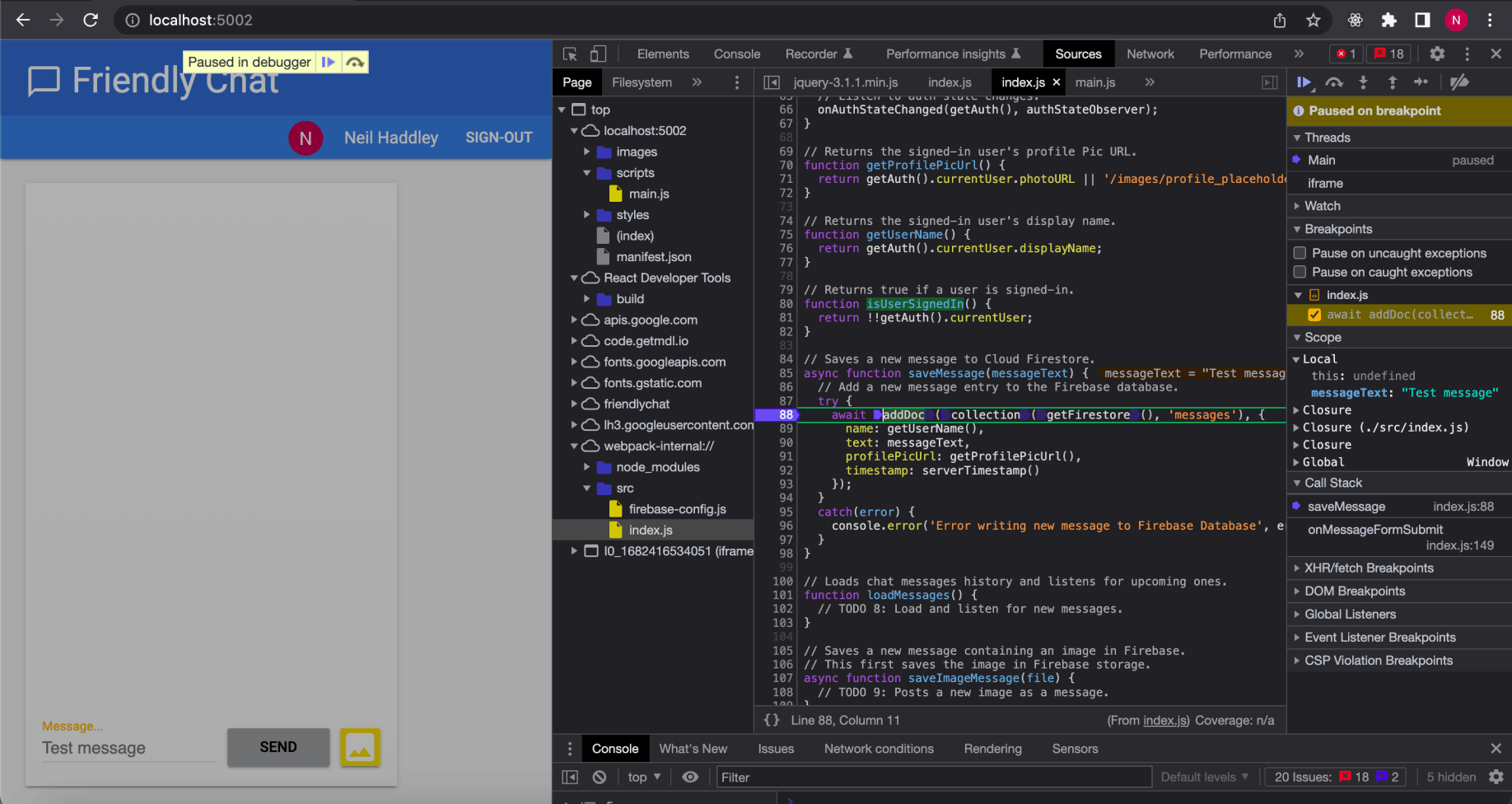Pretty print the source with braces icon

(772, 720)
